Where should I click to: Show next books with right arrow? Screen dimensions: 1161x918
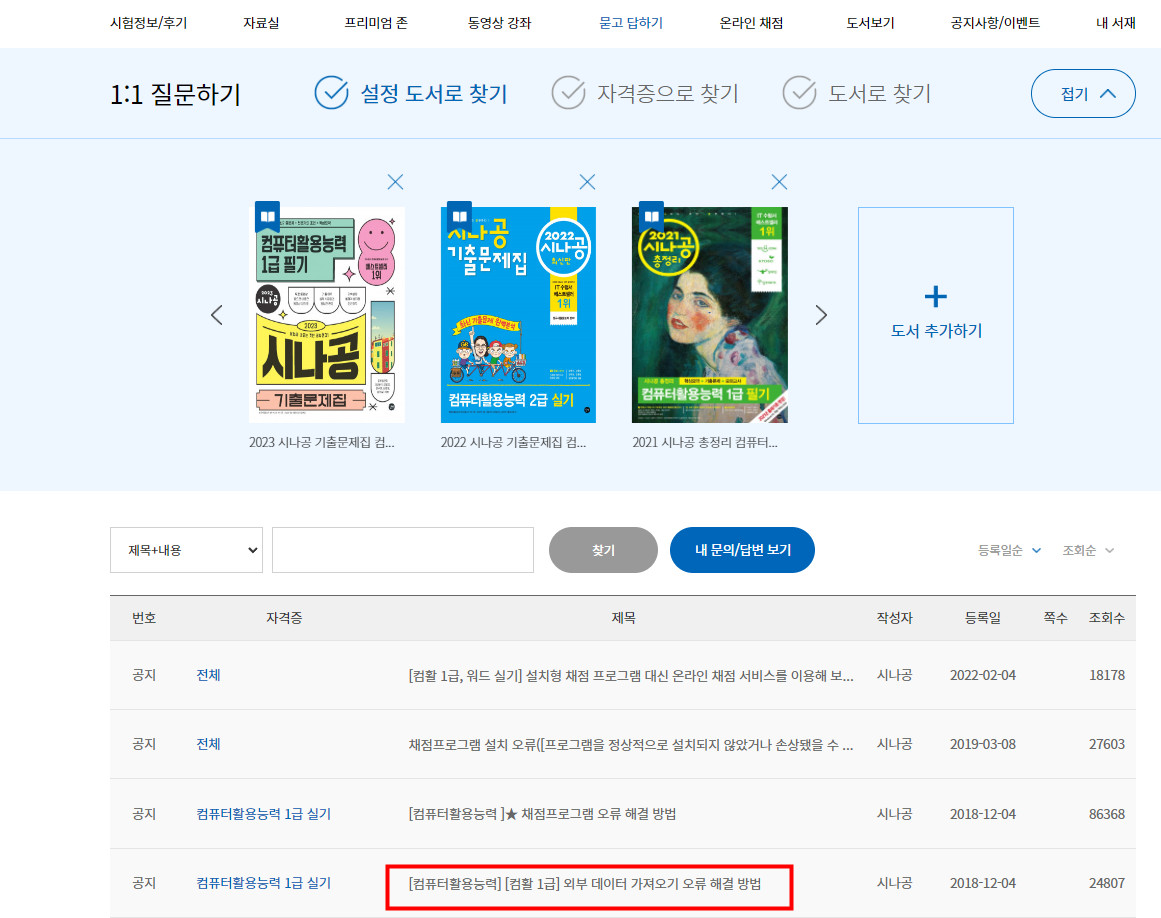(822, 315)
